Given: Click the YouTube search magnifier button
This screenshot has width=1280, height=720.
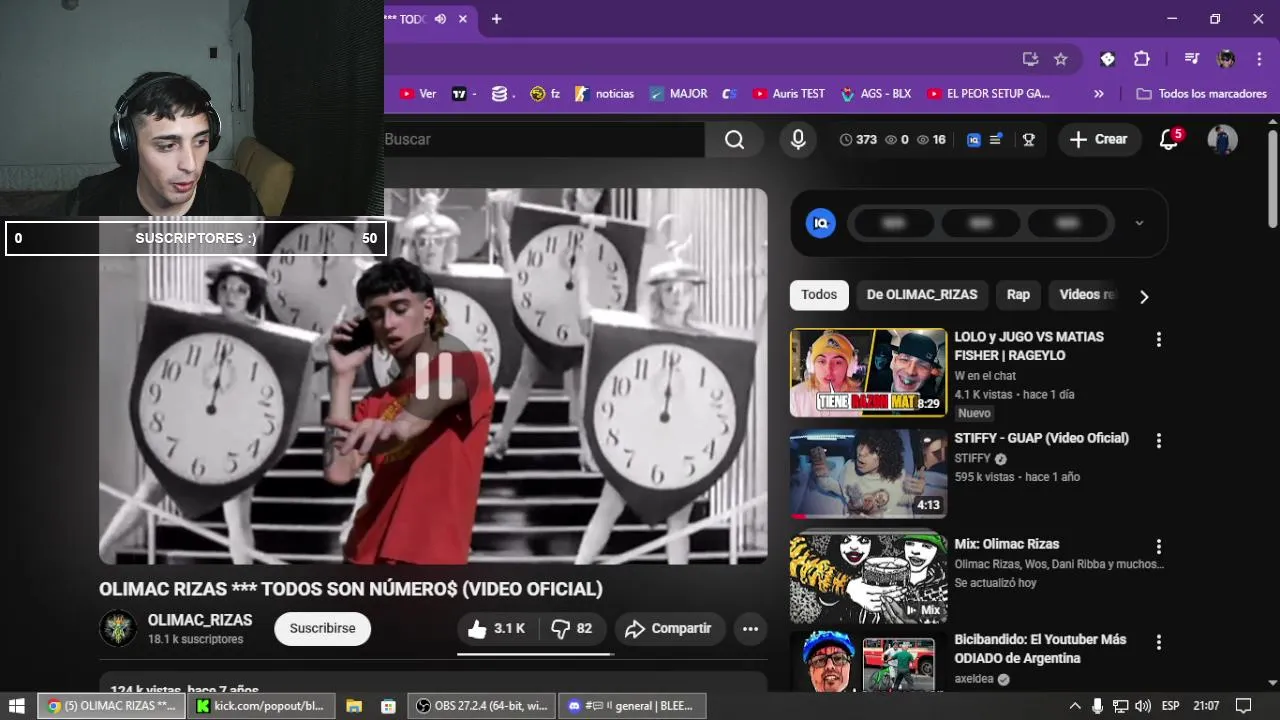Looking at the screenshot, I should [735, 140].
